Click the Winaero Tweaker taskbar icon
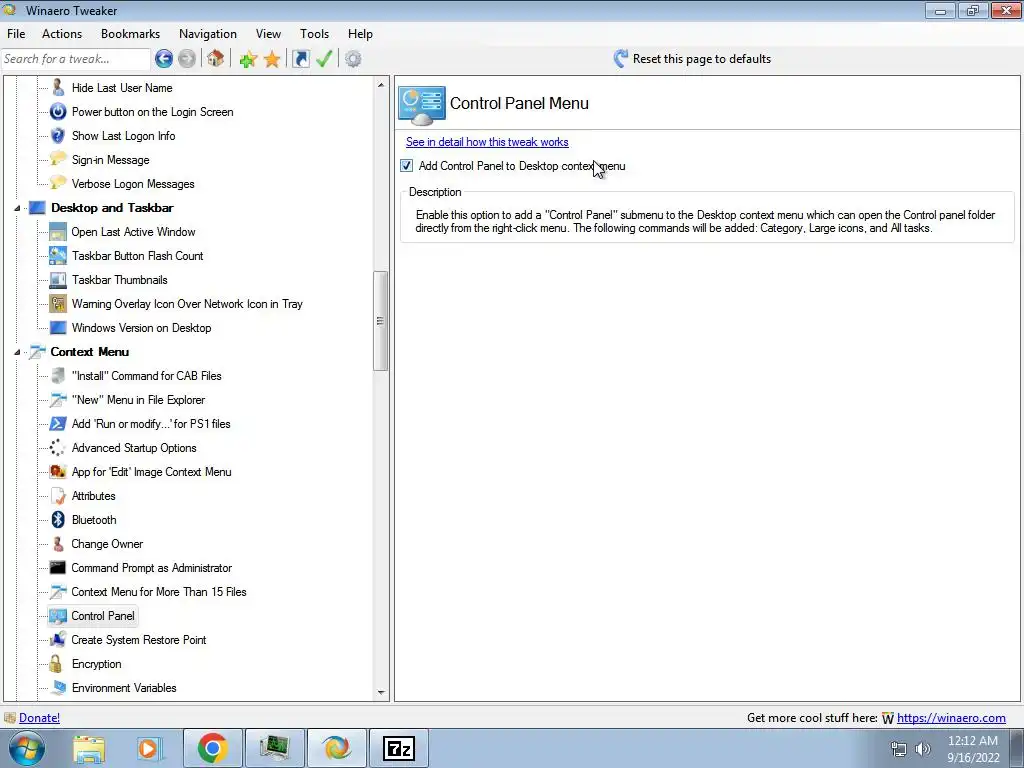Viewport: 1024px width, 768px height. 337,748
